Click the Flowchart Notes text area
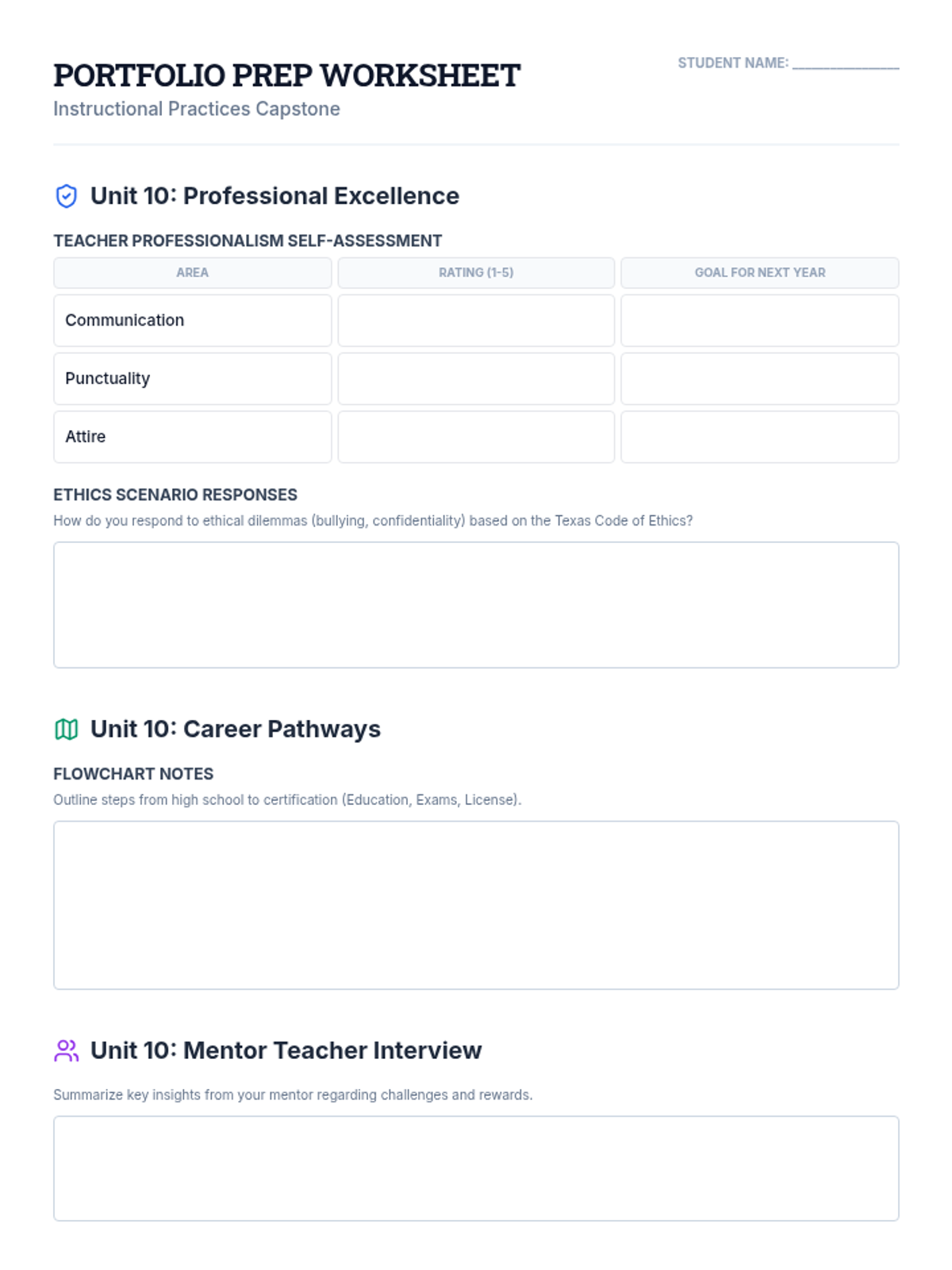Viewport: 952px width, 1270px height. (x=476, y=905)
